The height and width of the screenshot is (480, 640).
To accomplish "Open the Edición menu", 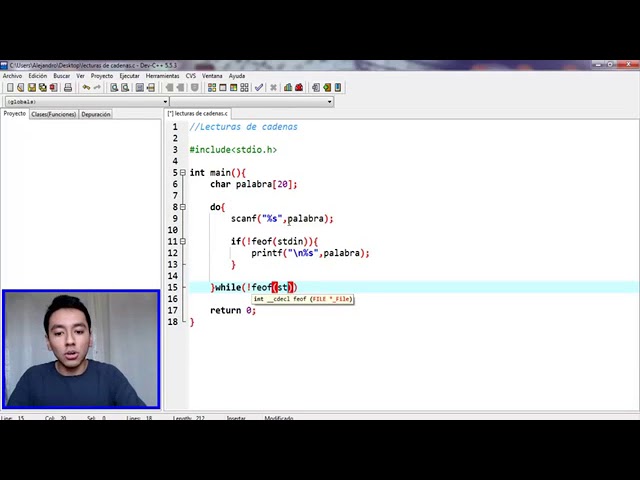I will point(38,76).
